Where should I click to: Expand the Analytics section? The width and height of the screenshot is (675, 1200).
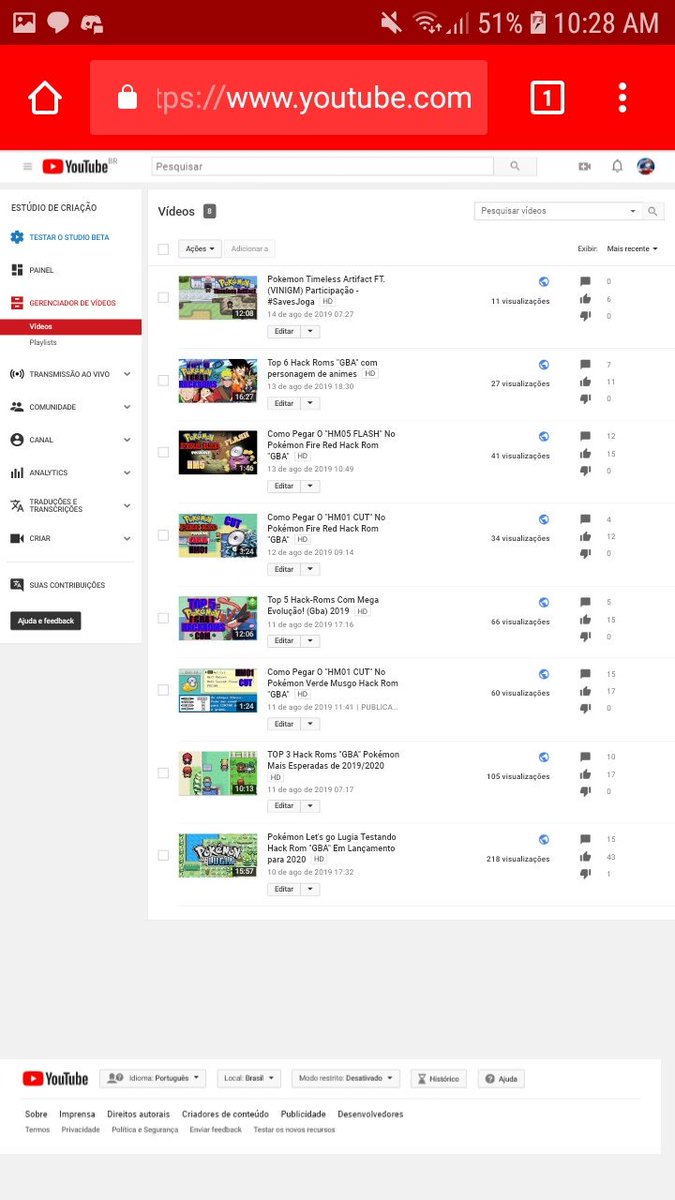pos(127,473)
